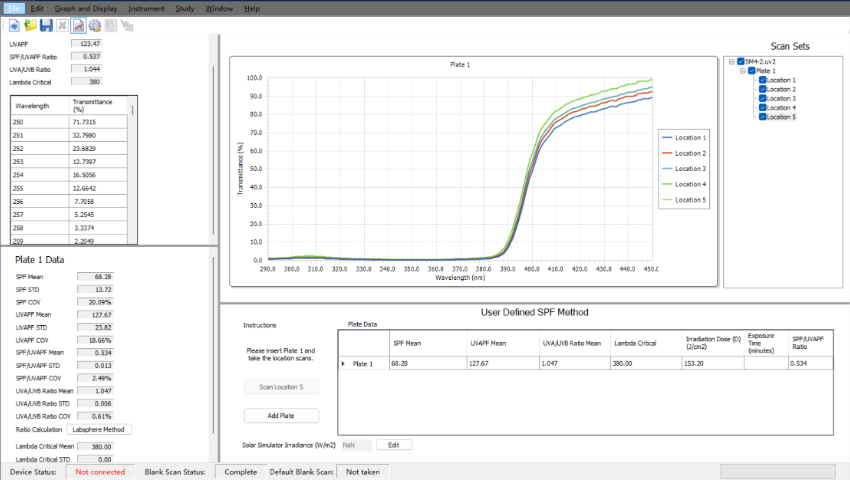The height and width of the screenshot is (480, 850).
Task: Uncheck the Plate 1 tree checkbox
Action: tap(751, 71)
